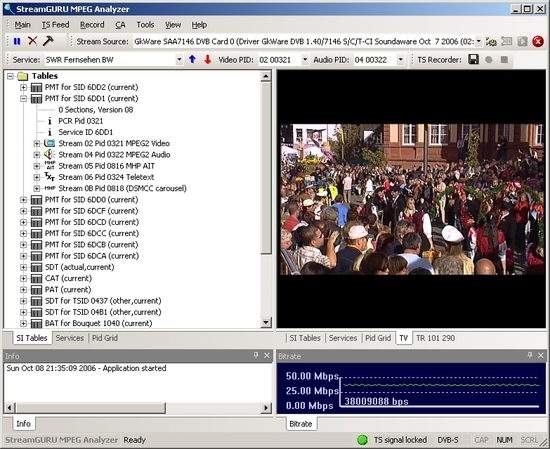Open the Stream Source dropdown
This screenshot has height=449, width=550.
478,41
